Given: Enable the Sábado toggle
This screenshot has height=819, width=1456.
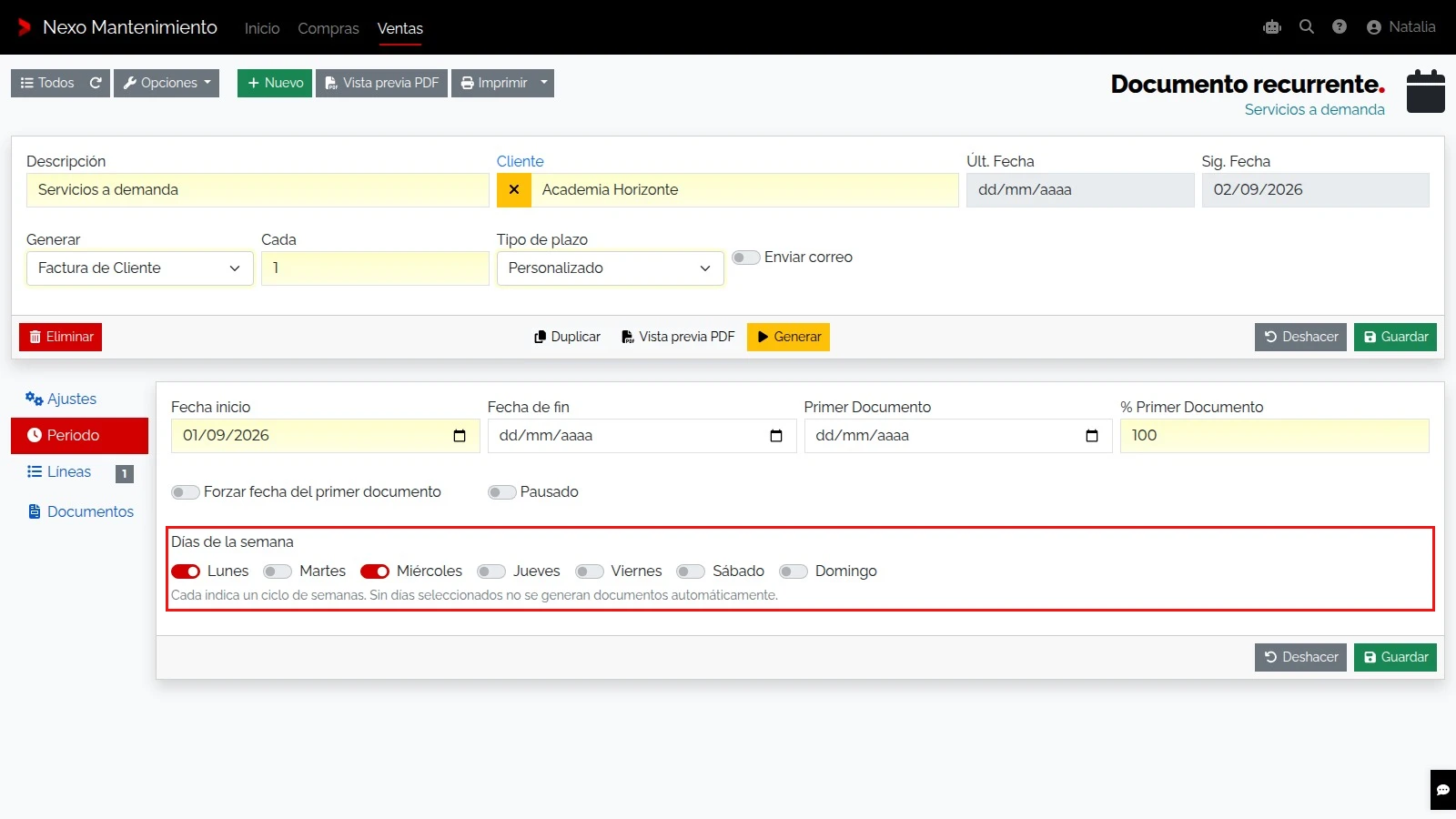Looking at the screenshot, I should coord(691,571).
